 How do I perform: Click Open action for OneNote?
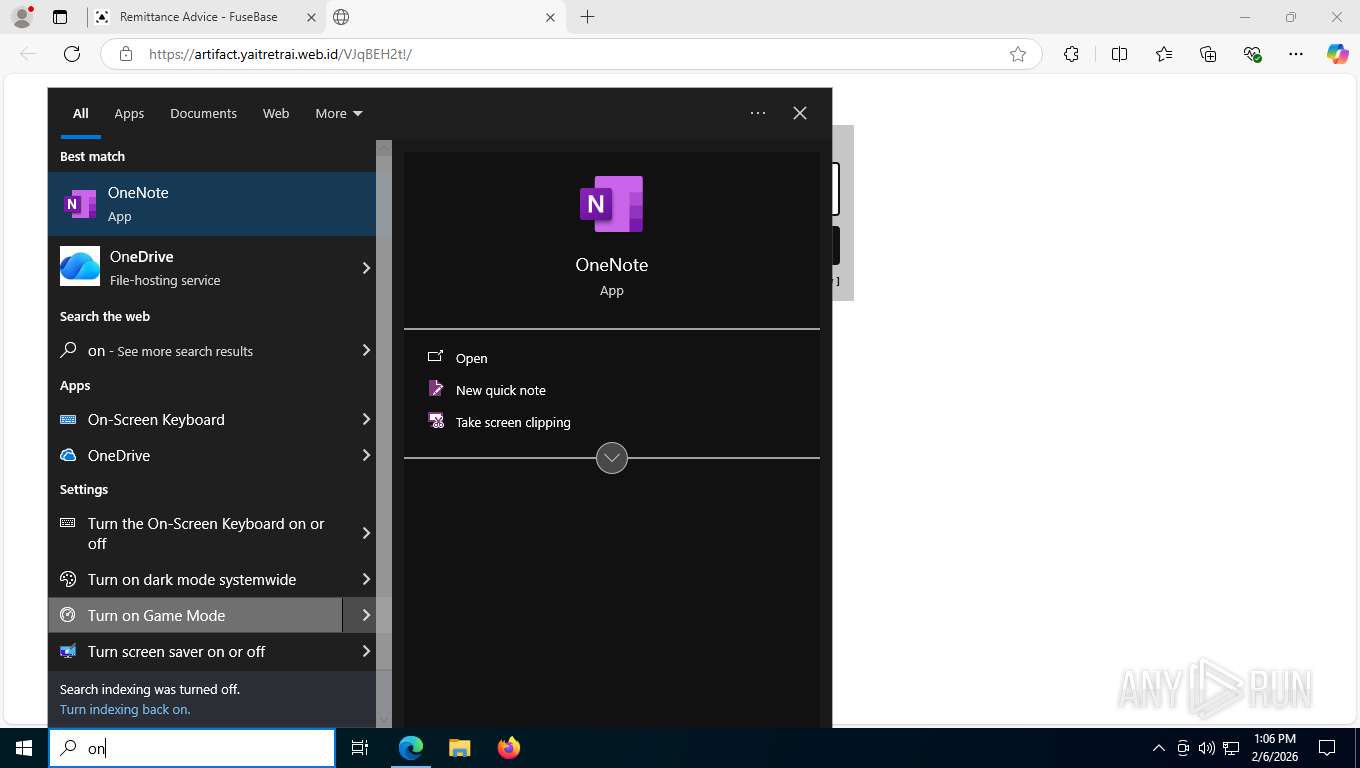click(x=472, y=358)
